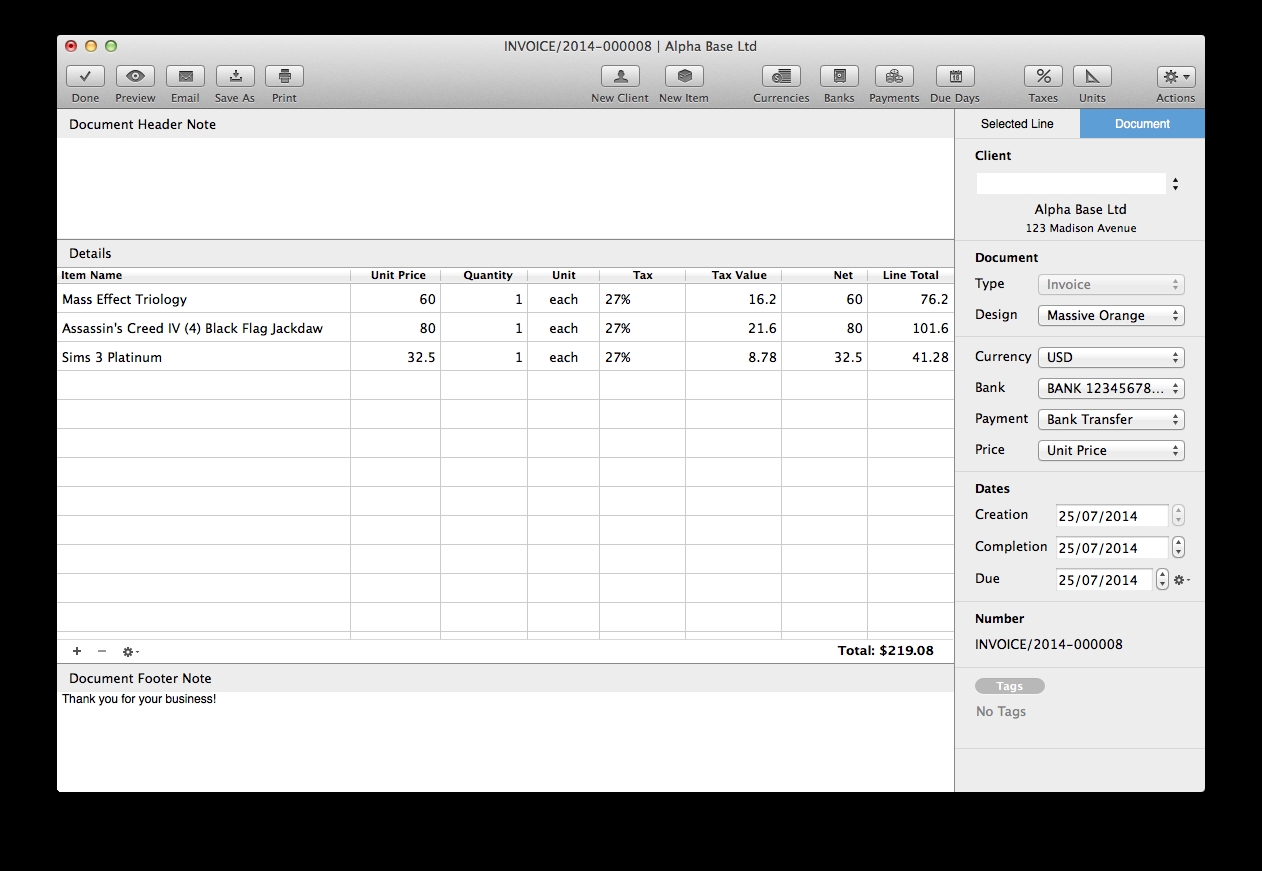This screenshot has height=871, width=1262.
Task: Click the Quantity column header
Action: pyautogui.click(x=485, y=275)
